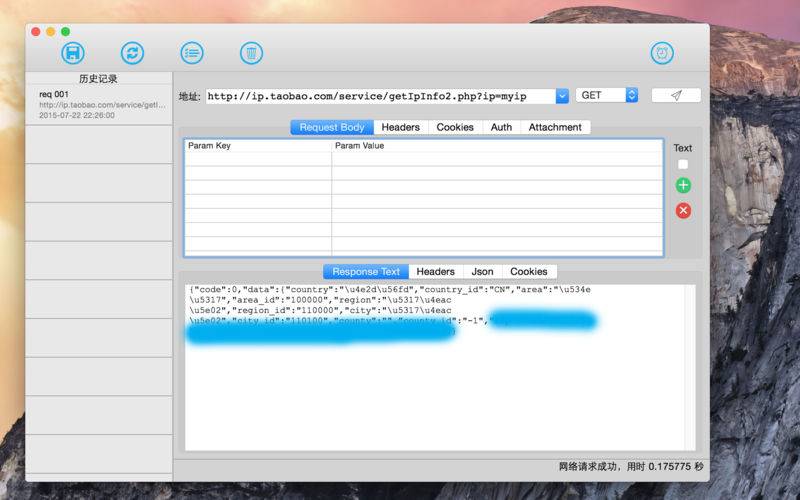The height and width of the screenshot is (500, 800).
Task: Select the Response Text tab
Action: coord(366,271)
